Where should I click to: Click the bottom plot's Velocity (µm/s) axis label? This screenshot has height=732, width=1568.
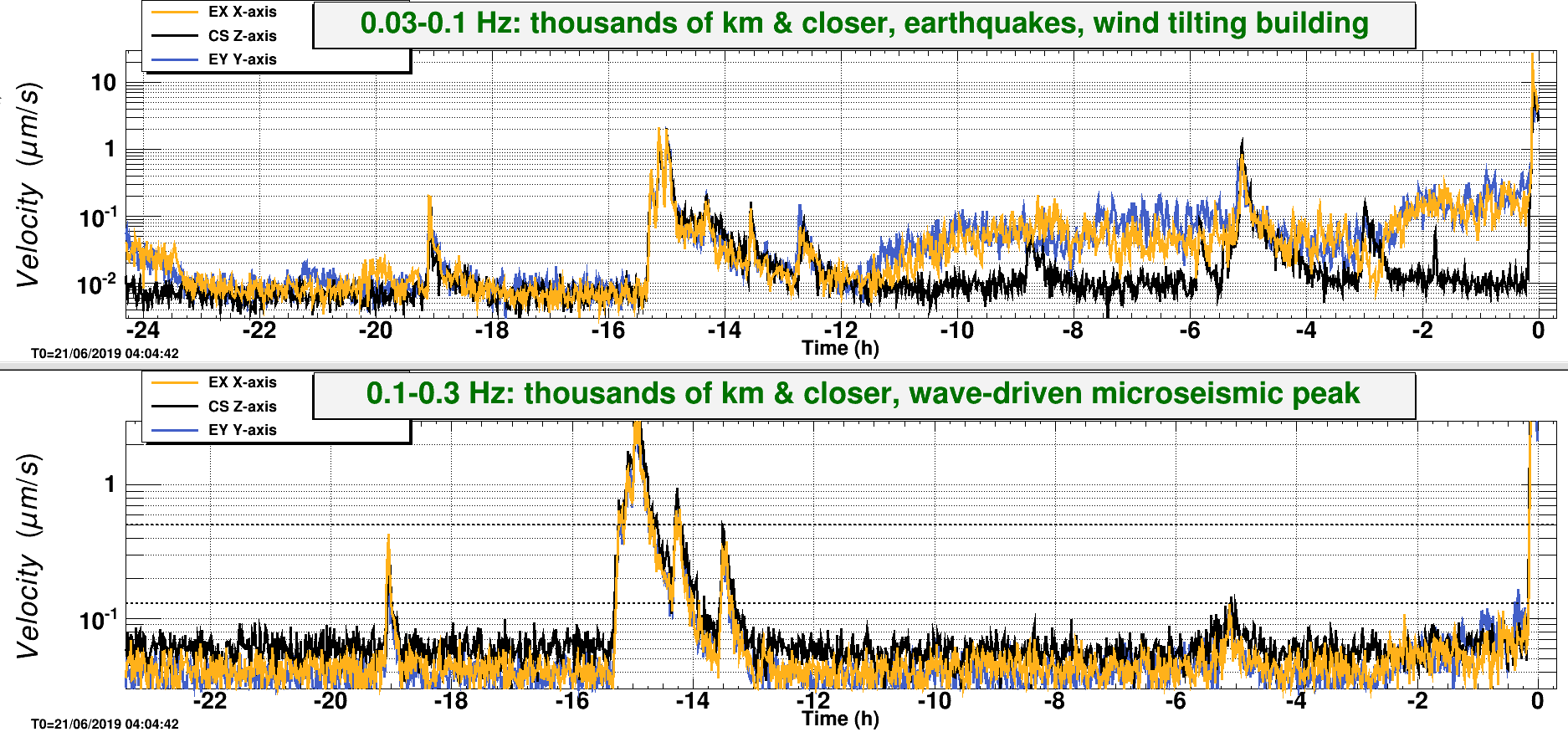(x=28, y=555)
